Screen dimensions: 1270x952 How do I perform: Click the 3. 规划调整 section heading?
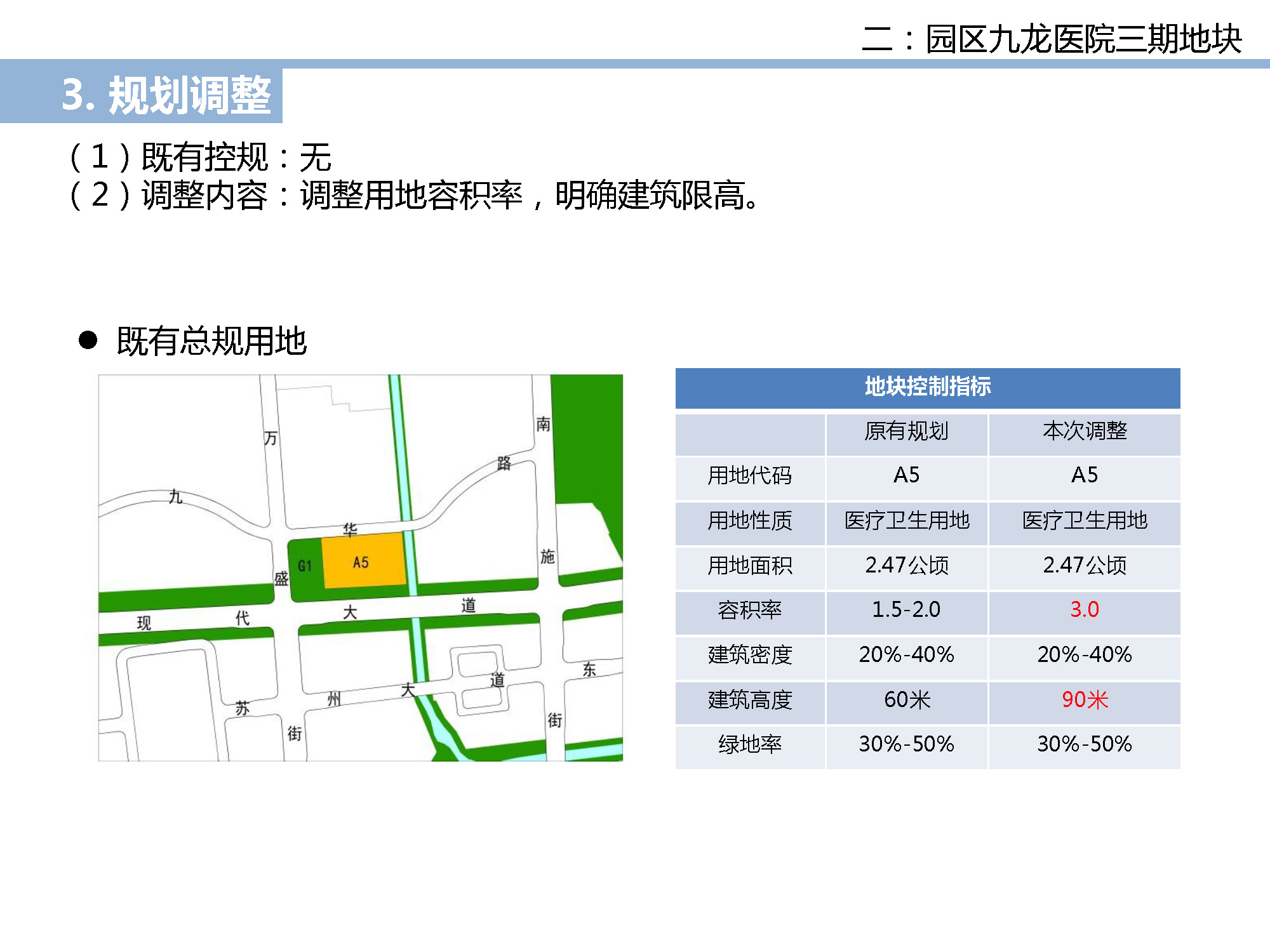[166, 96]
